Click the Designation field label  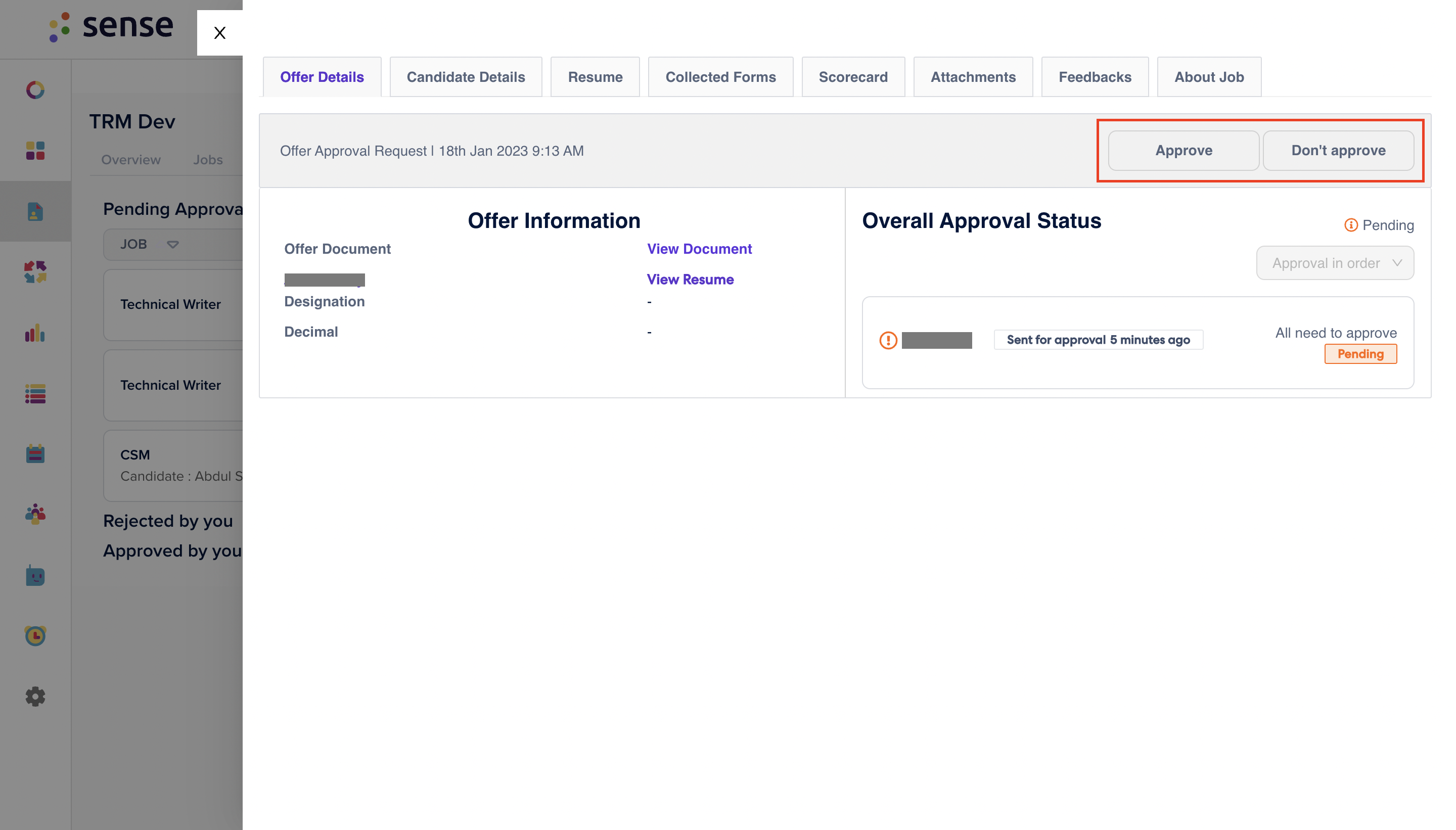point(325,302)
